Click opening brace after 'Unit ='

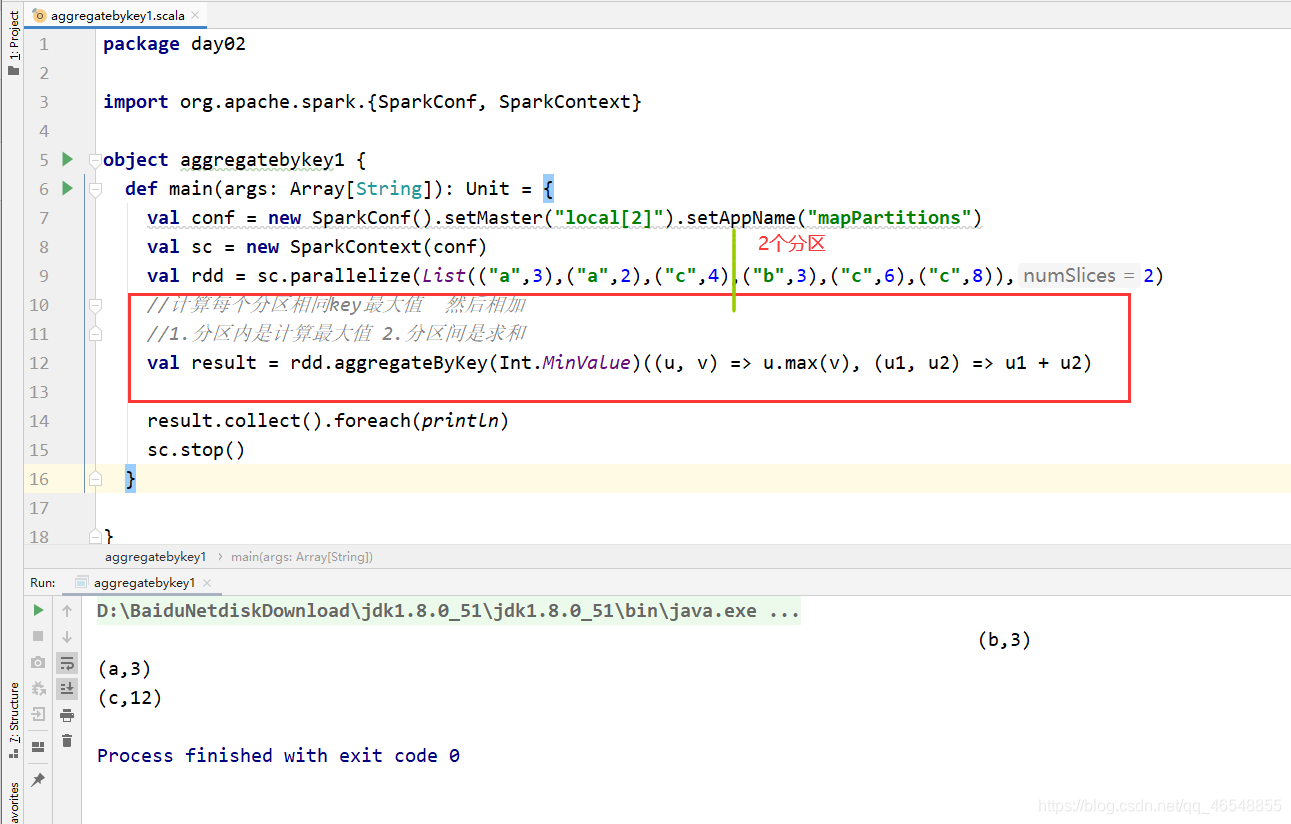548,189
